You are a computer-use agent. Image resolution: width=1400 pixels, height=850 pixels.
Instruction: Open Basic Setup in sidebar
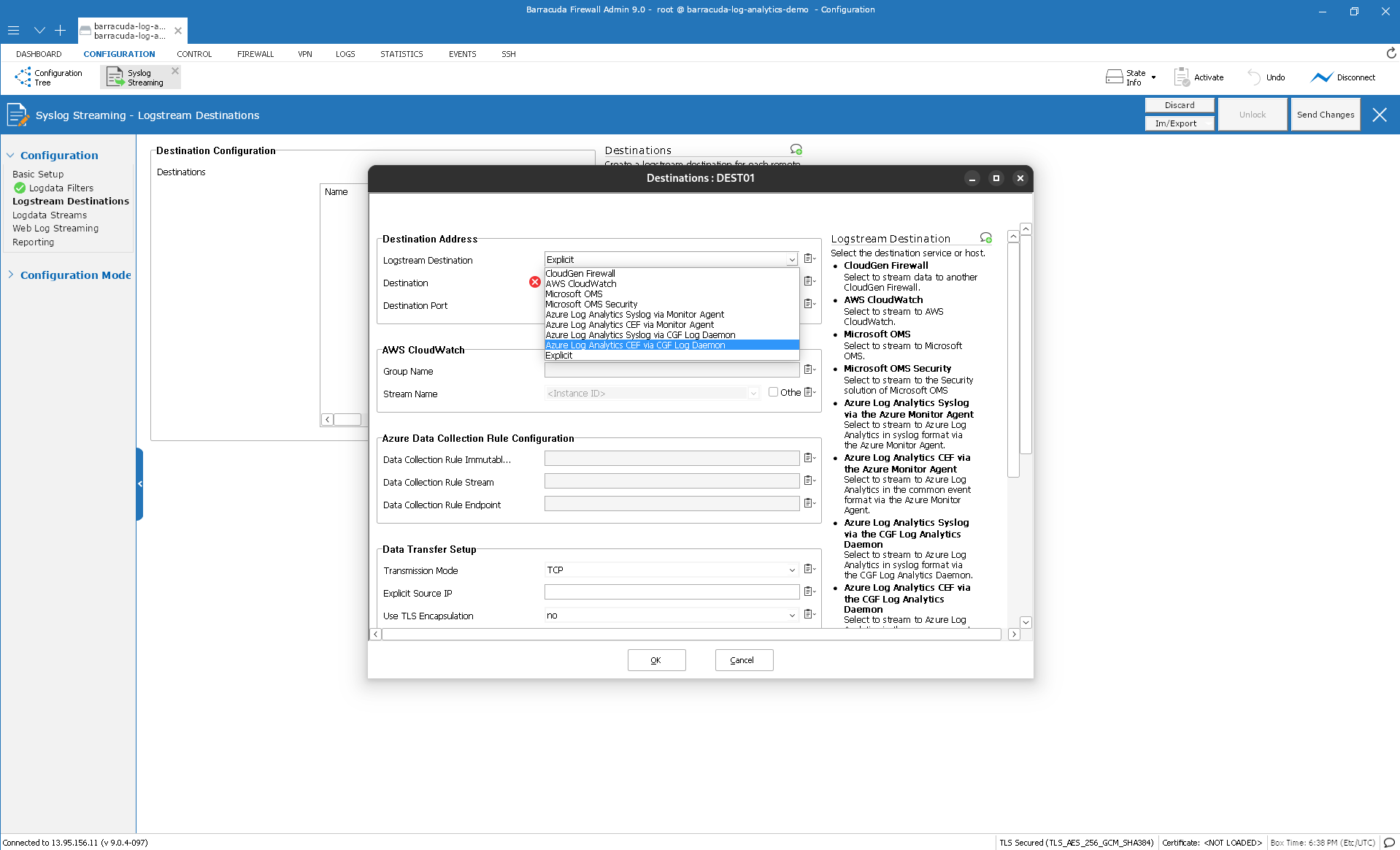[x=38, y=174]
